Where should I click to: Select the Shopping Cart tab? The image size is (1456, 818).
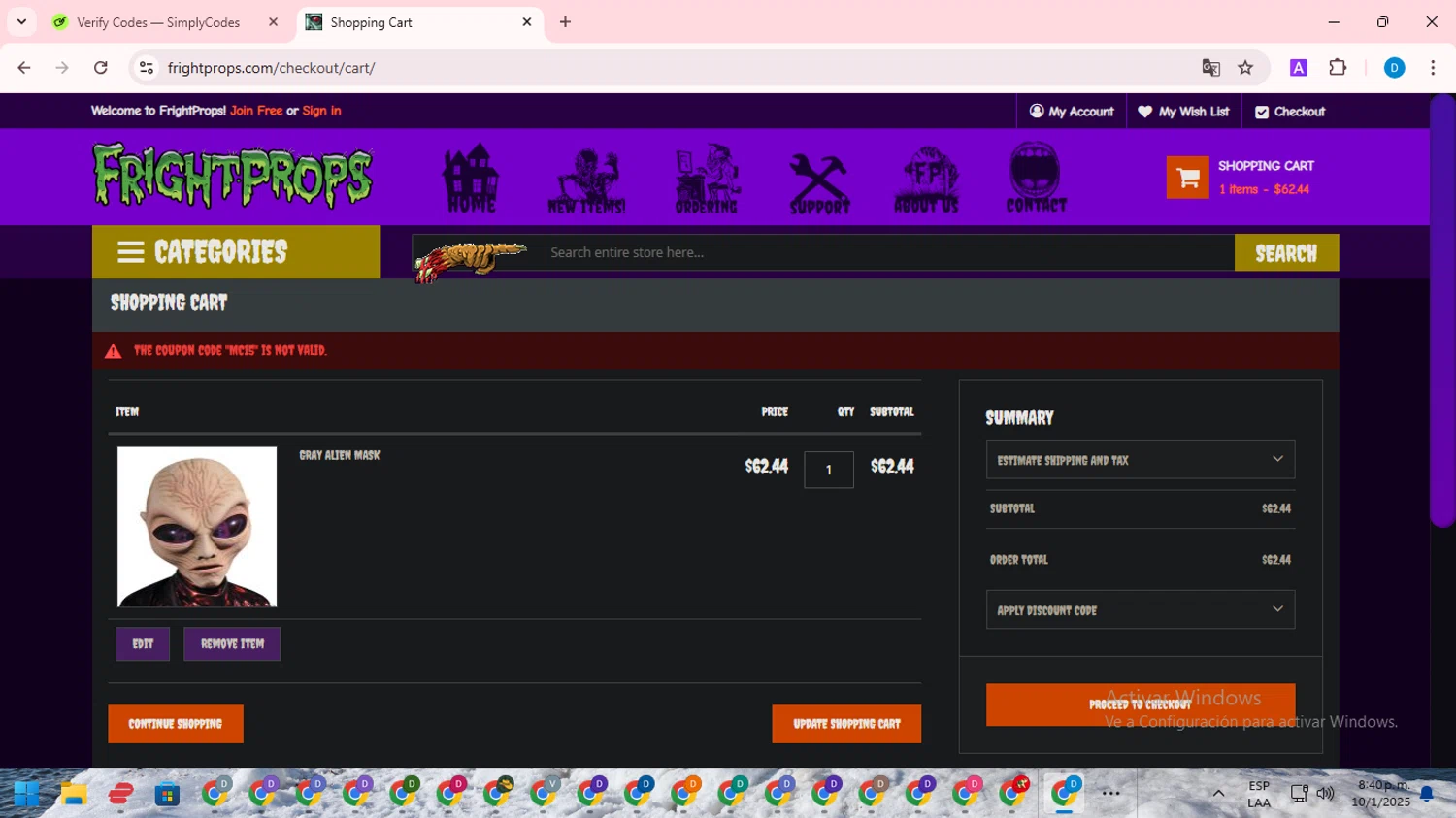click(x=371, y=22)
